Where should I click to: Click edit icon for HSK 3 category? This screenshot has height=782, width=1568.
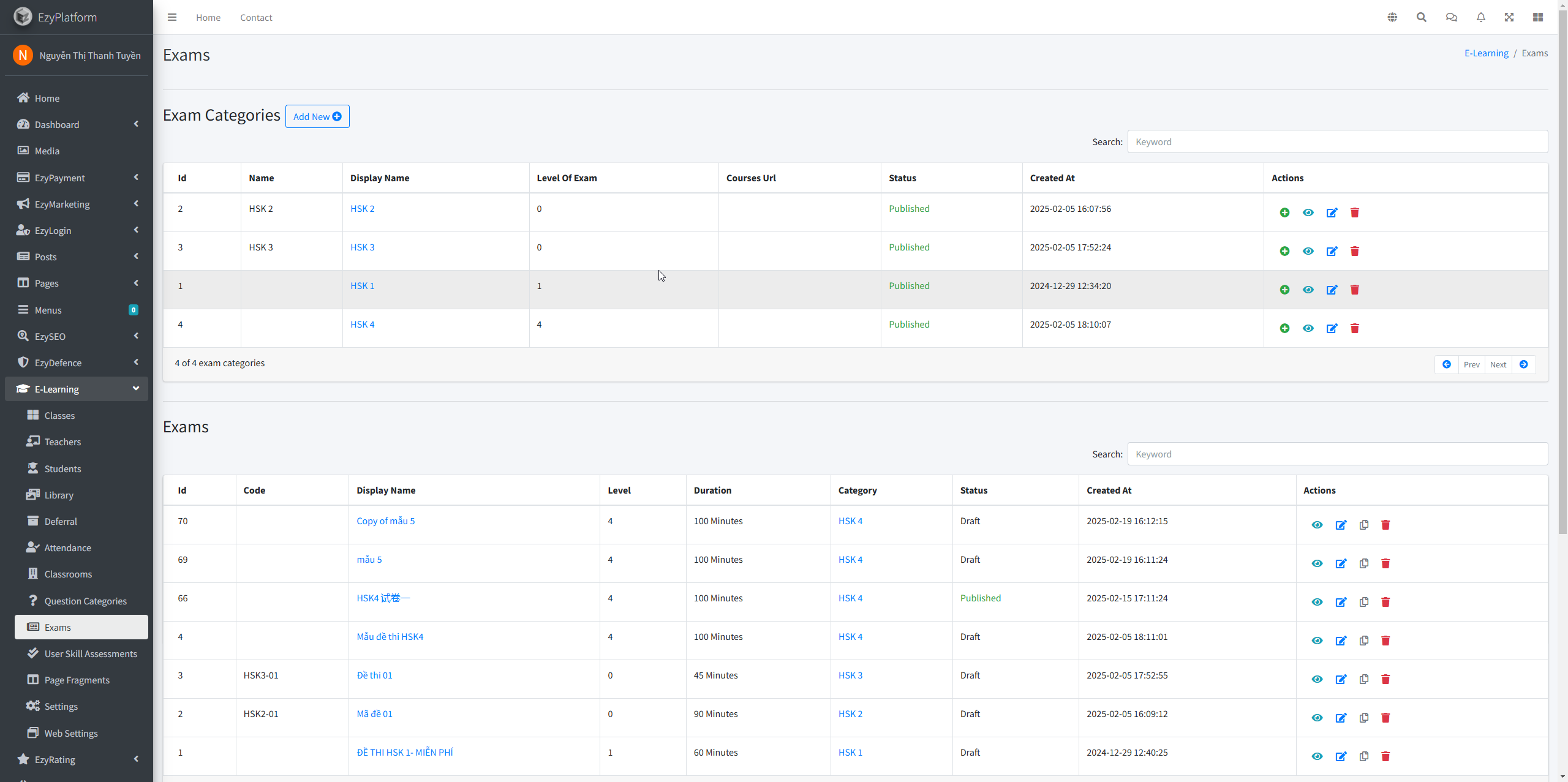(1332, 251)
